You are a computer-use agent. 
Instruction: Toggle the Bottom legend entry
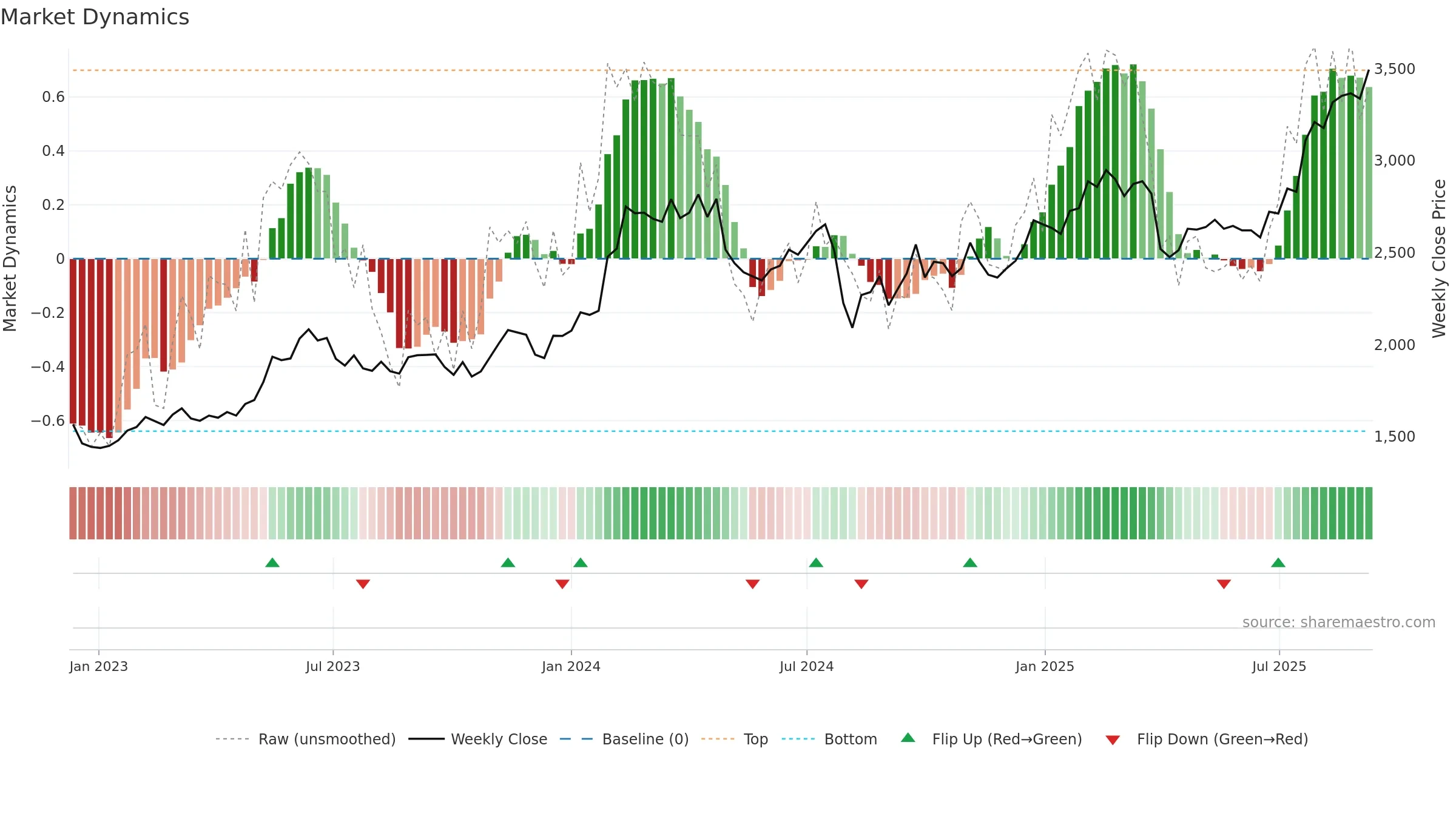point(829,739)
